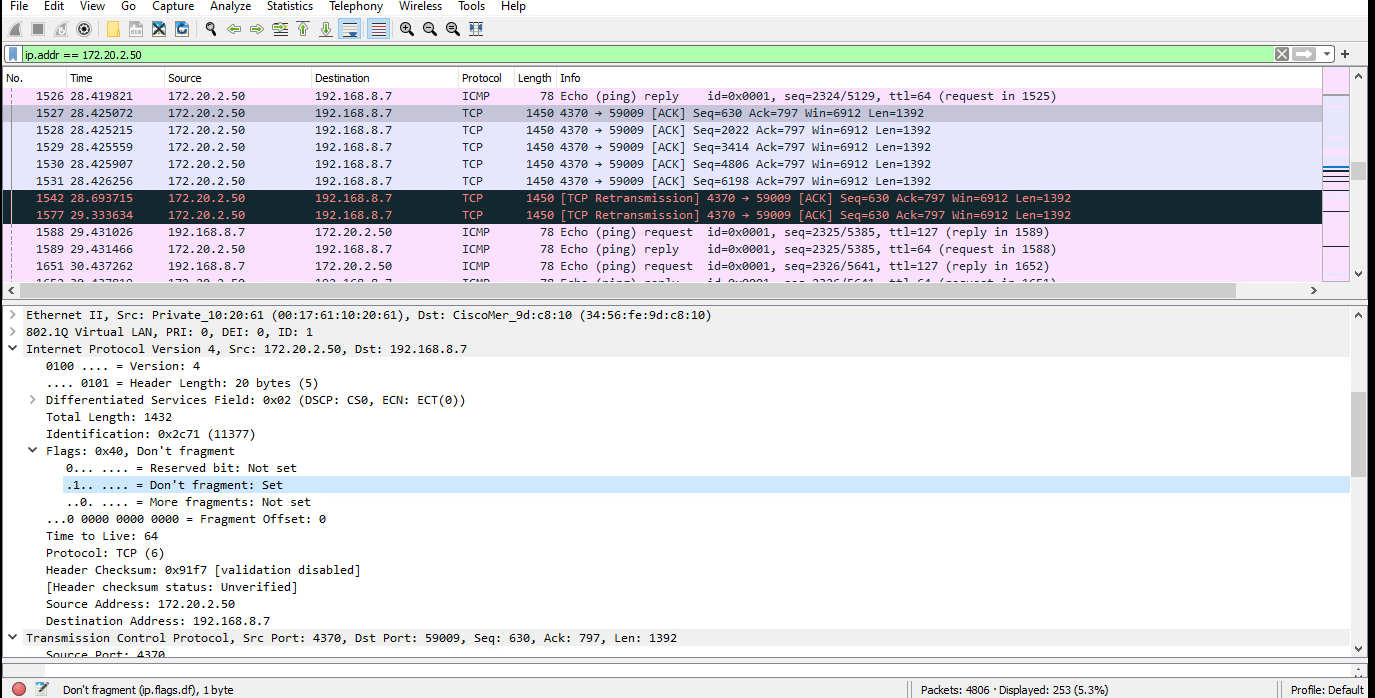Viewport: 1375px width, 698px height.
Task: Add a new filter button with plus sign
Action: point(1345,54)
